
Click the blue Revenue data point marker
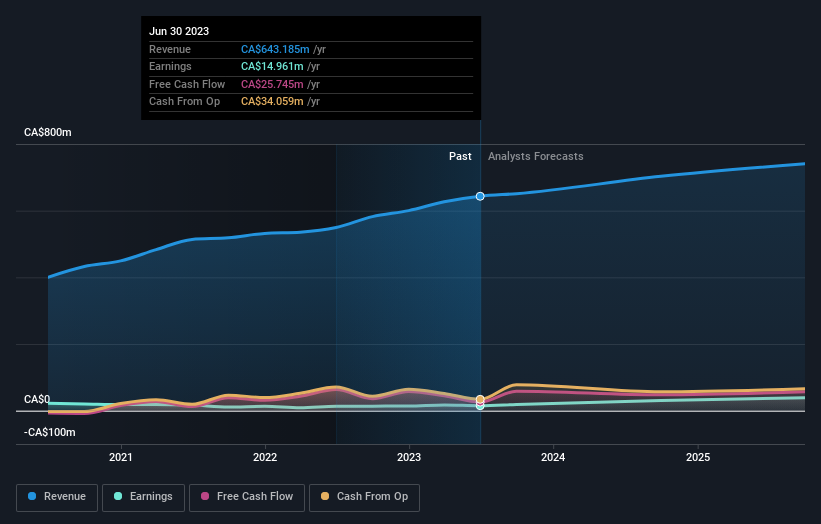480,196
